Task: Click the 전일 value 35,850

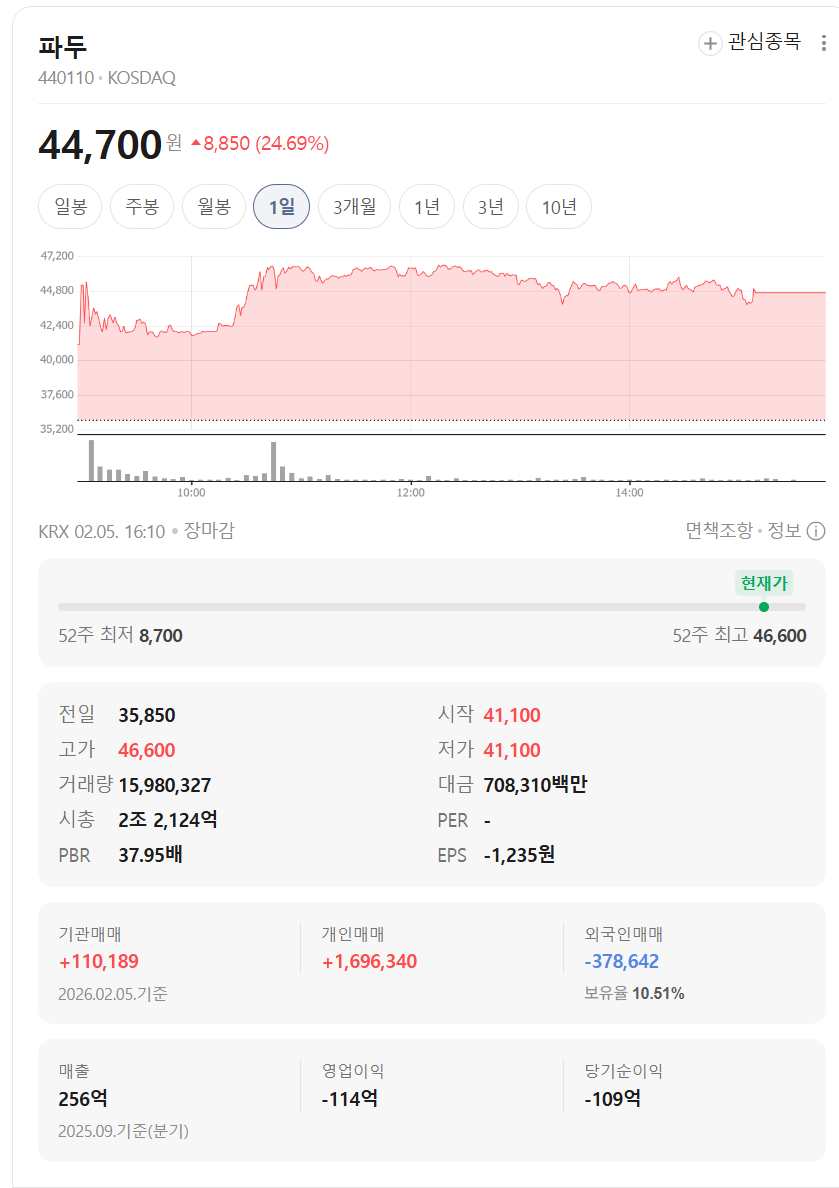Action: [147, 715]
